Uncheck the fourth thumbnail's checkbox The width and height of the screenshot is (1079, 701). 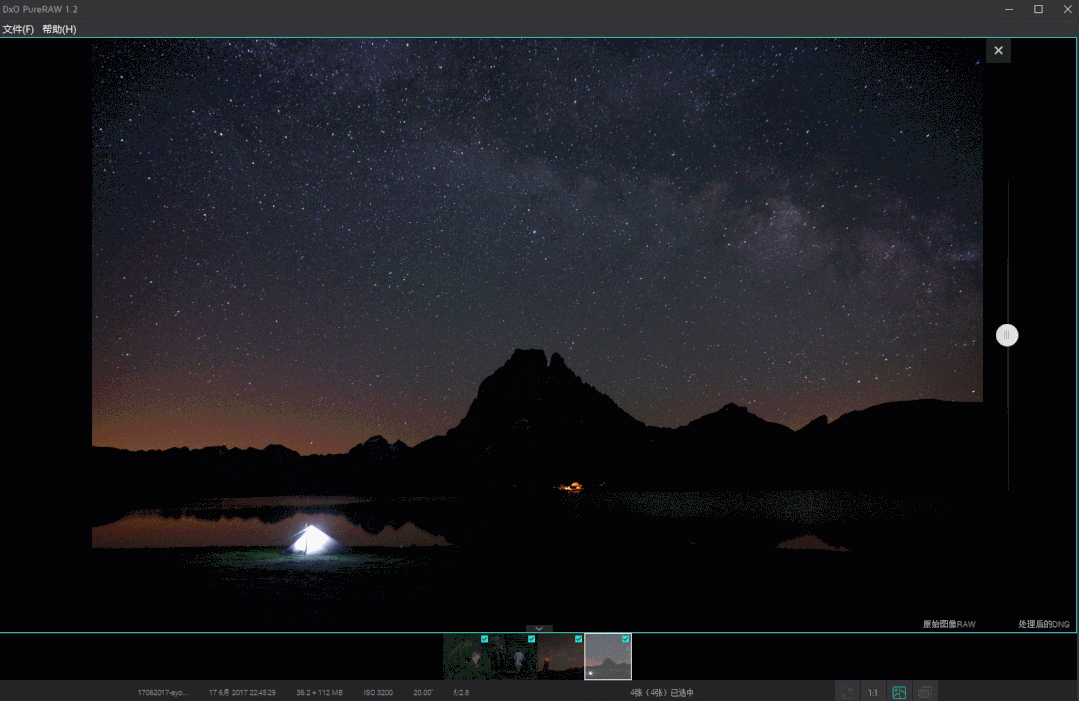pos(626,639)
